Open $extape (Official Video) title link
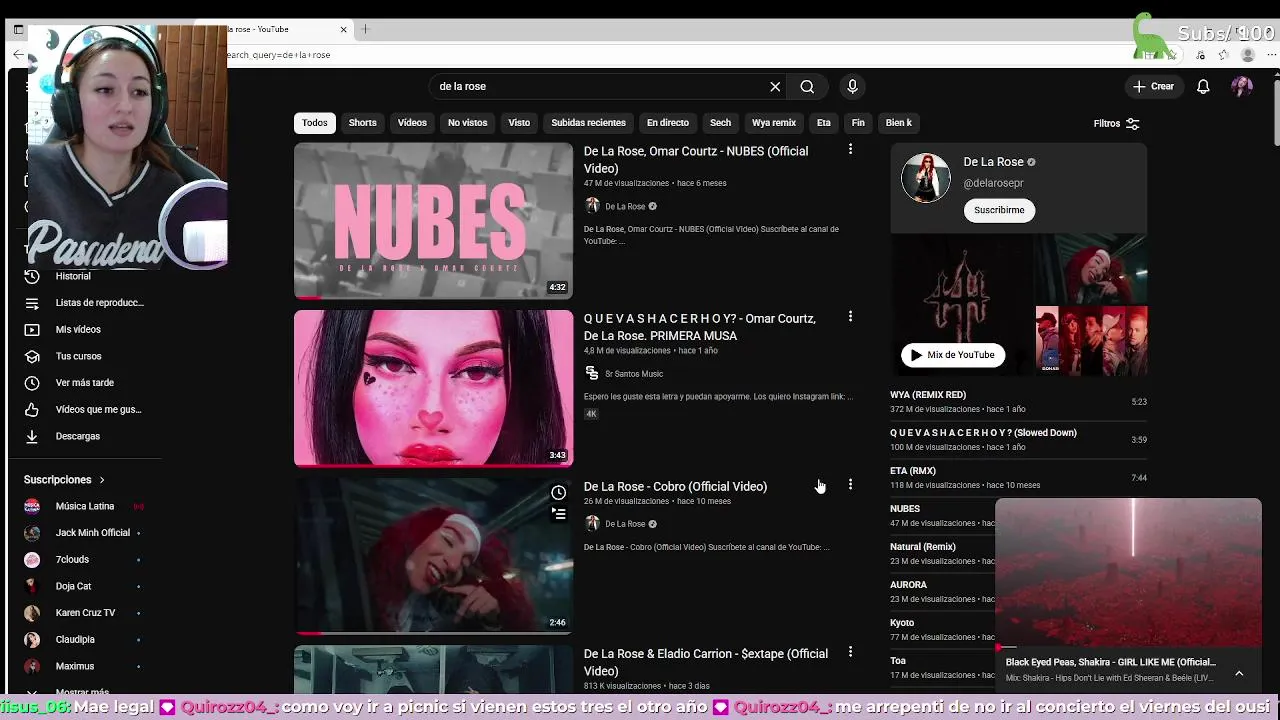 (706, 662)
